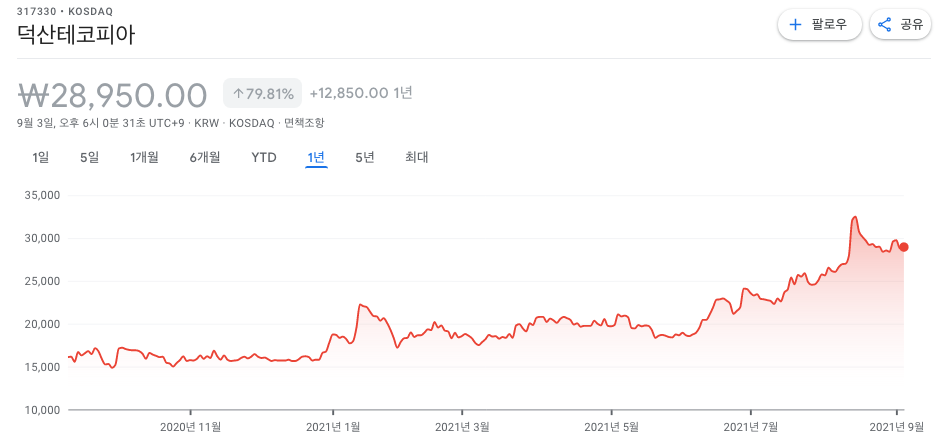Switch chart range to 5일
Screen dimensions: 937x446
coord(89,158)
